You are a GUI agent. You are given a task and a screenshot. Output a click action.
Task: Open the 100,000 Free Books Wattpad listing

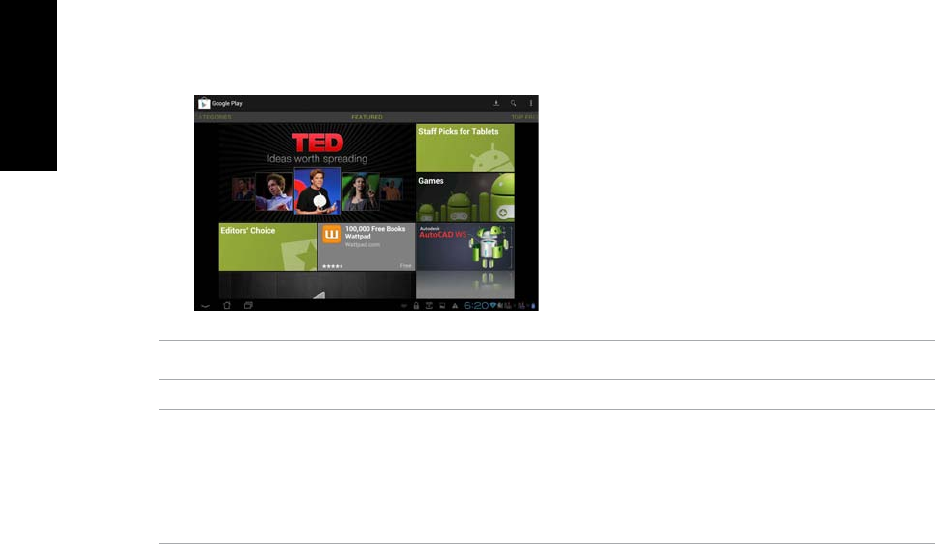coord(367,247)
